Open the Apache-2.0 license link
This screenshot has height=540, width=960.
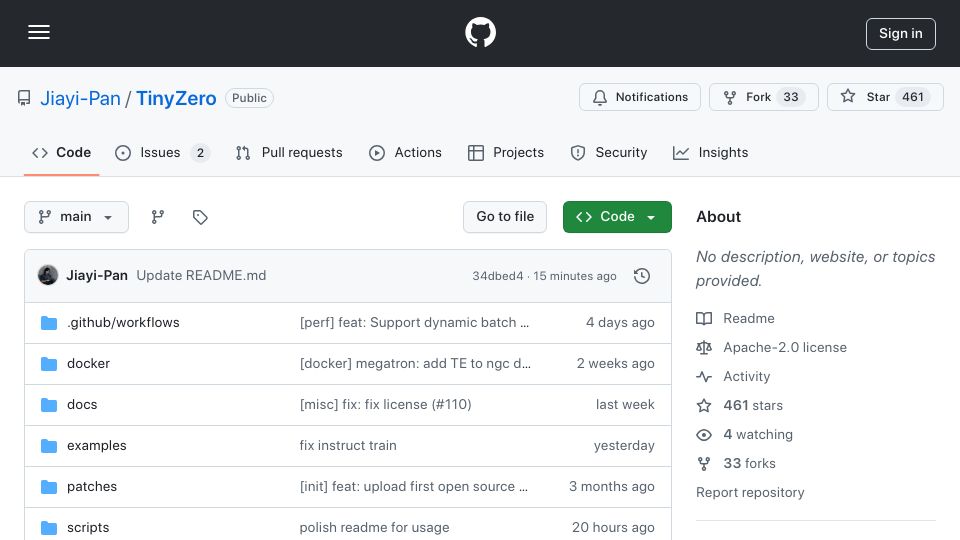(771, 348)
